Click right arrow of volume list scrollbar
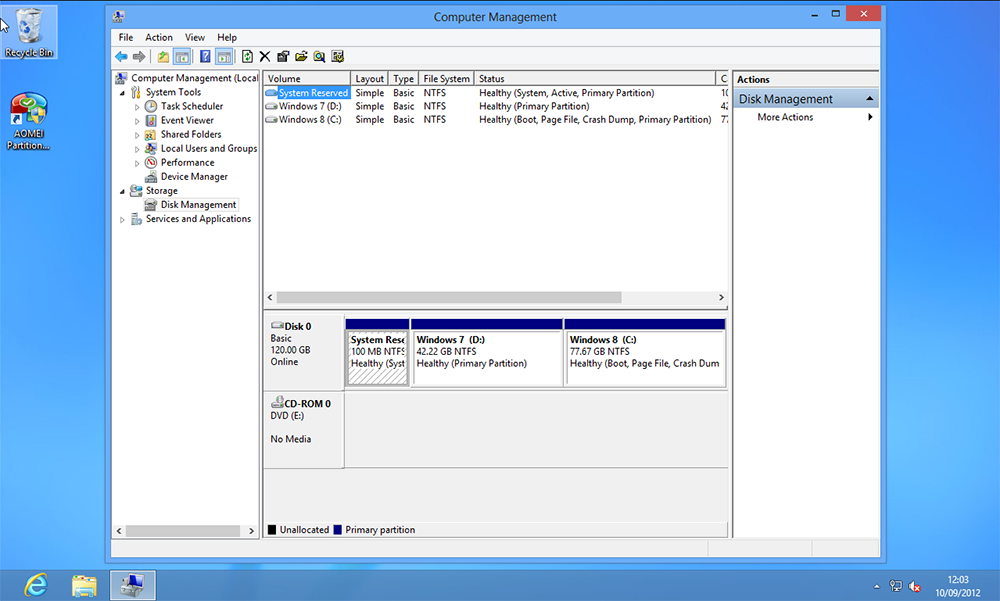 [721, 297]
